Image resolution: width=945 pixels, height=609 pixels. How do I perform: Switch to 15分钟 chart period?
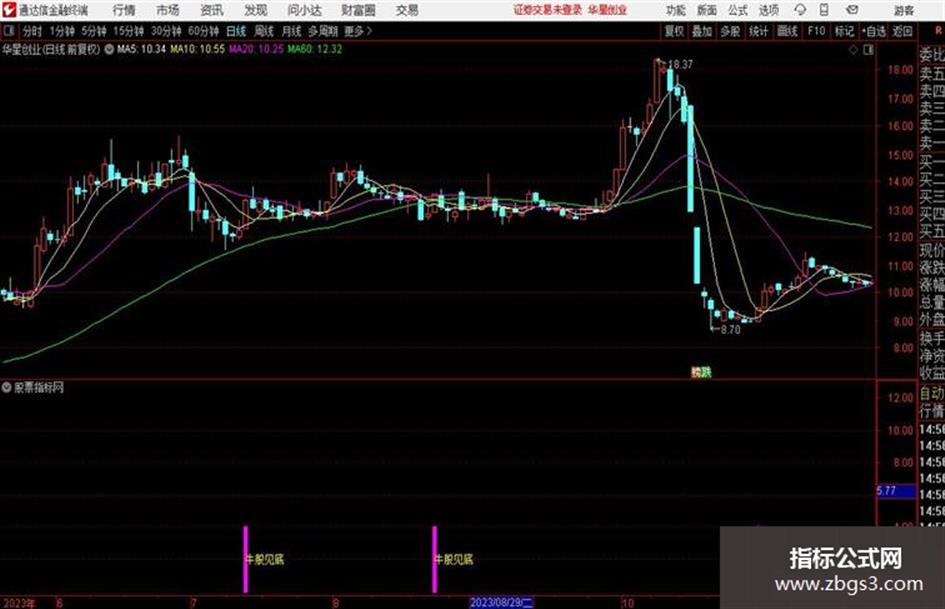129,31
